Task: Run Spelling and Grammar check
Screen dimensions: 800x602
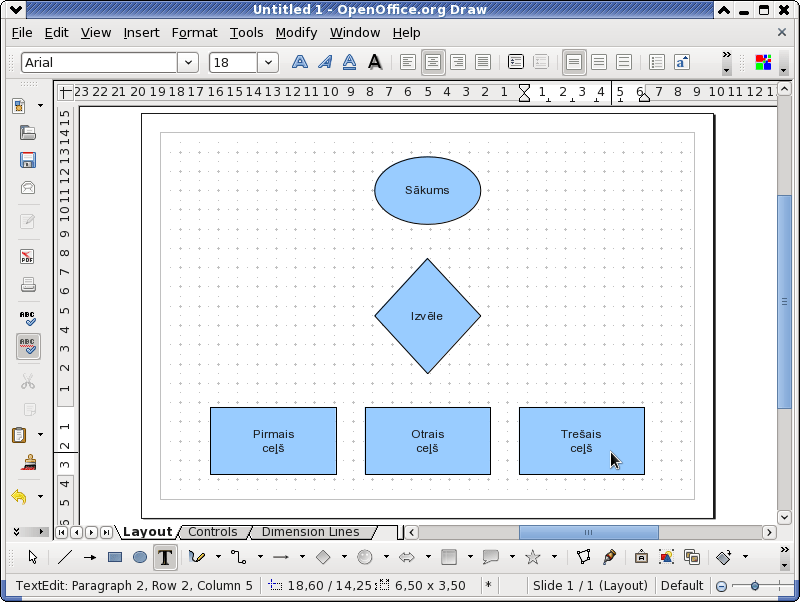Action: pos(28,318)
